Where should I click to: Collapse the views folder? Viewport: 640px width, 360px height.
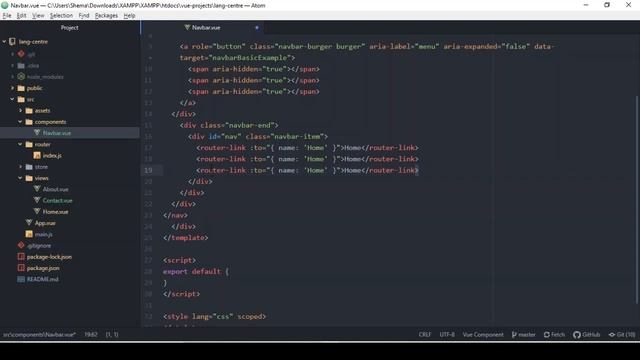pos(20,178)
